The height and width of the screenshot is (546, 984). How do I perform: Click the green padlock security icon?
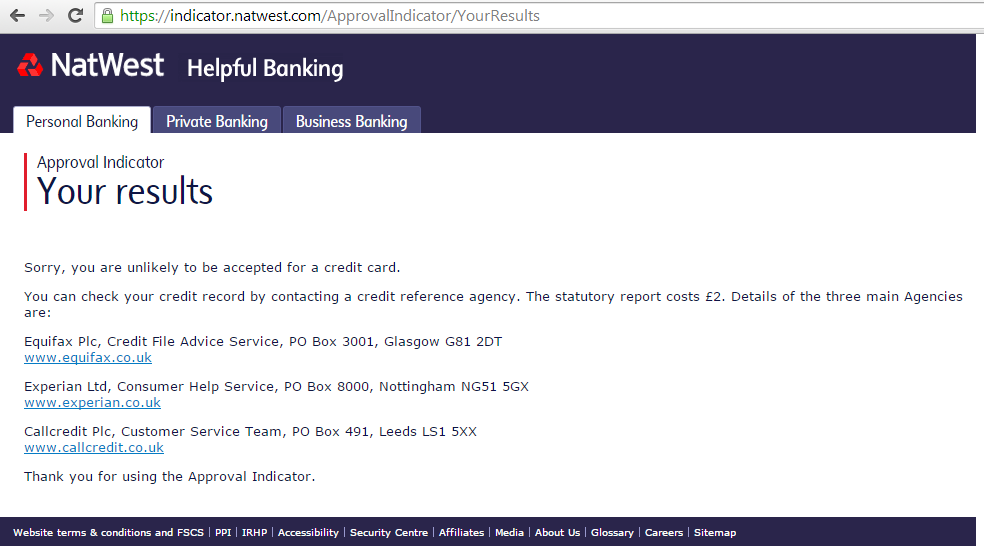click(107, 16)
